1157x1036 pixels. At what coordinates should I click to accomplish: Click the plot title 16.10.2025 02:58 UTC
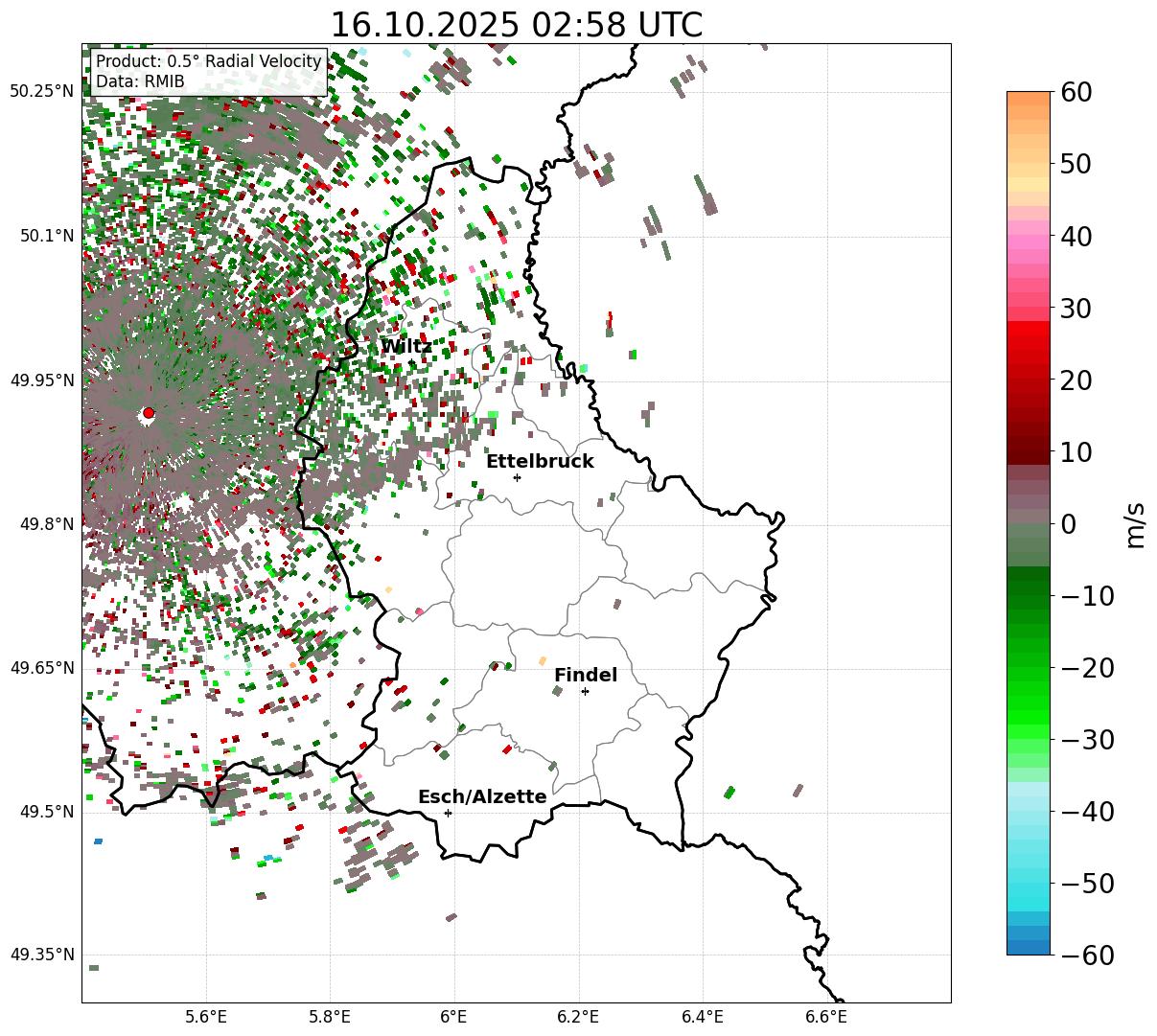516,24
